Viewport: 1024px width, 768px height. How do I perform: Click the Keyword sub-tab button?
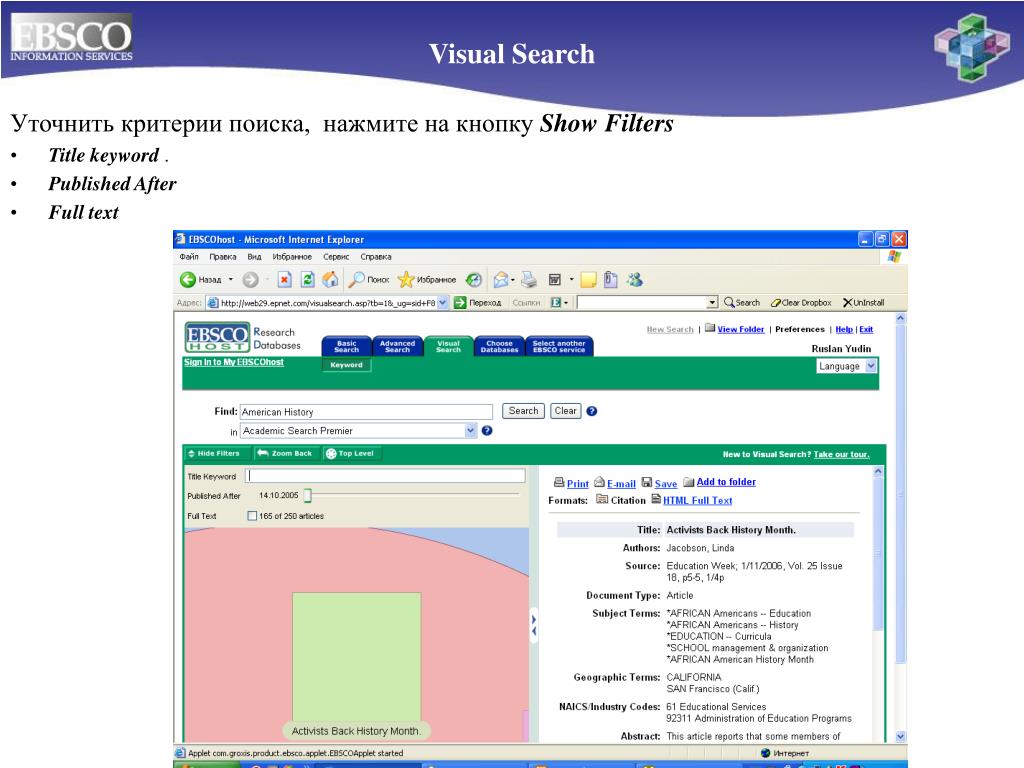(x=346, y=365)
